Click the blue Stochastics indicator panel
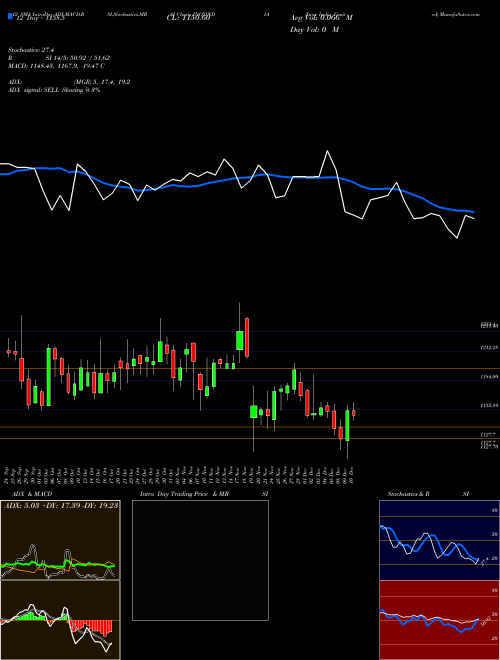Image resolution: width=500 pixels, height=660 pixels. 439,540
